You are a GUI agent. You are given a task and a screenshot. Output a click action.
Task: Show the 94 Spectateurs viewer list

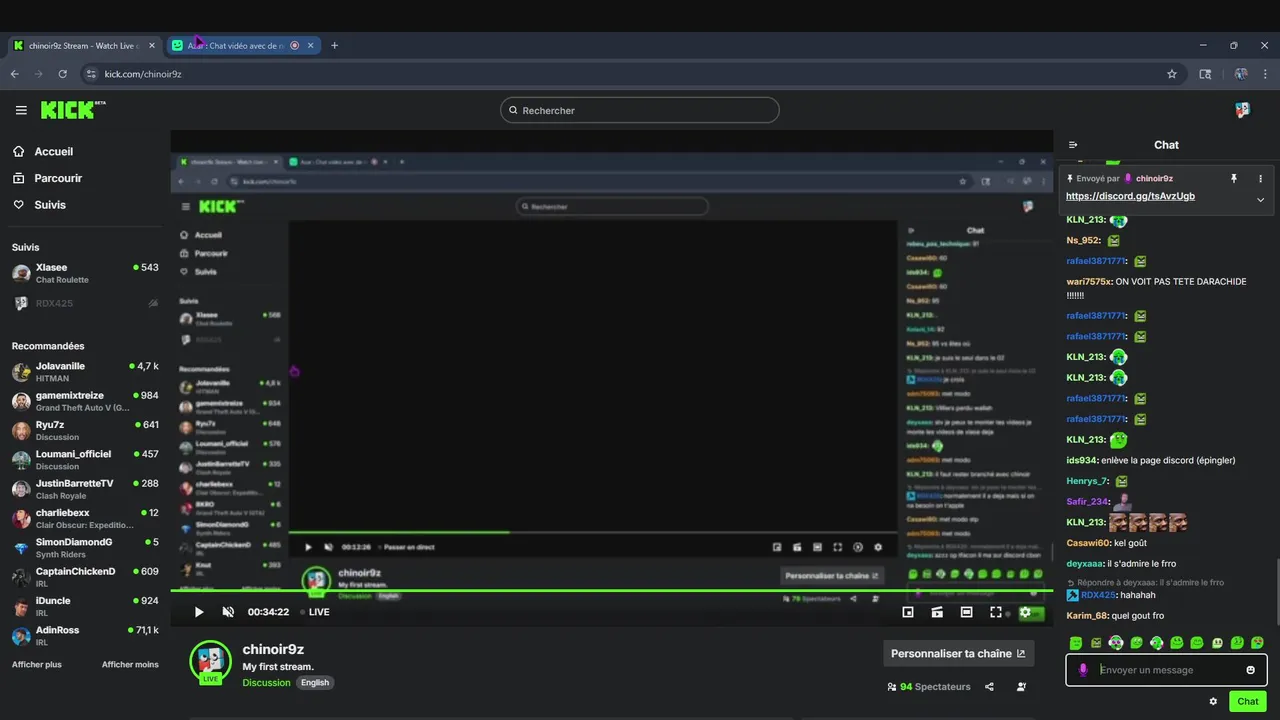[929, 687]
